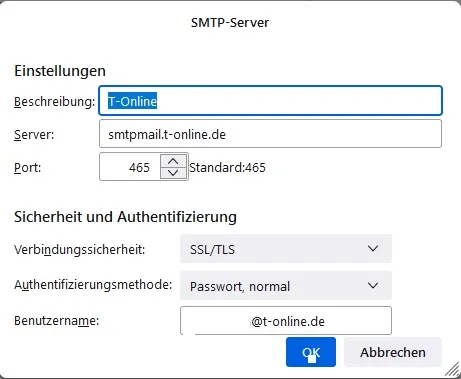Click the Port number field showing 465
461x379 pixels.
coord(130,167)
